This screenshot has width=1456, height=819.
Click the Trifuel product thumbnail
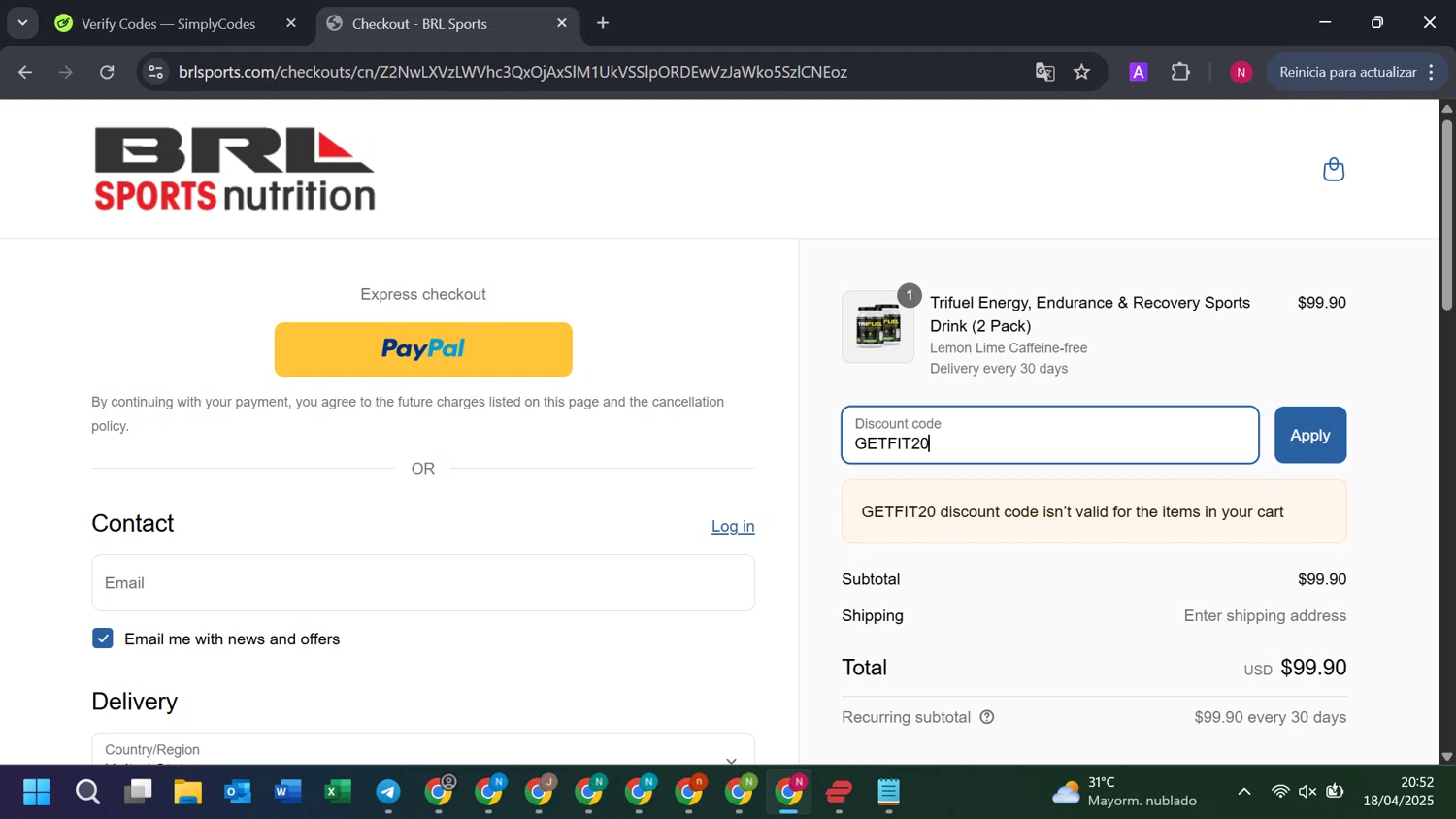click(x=878, y=327)
